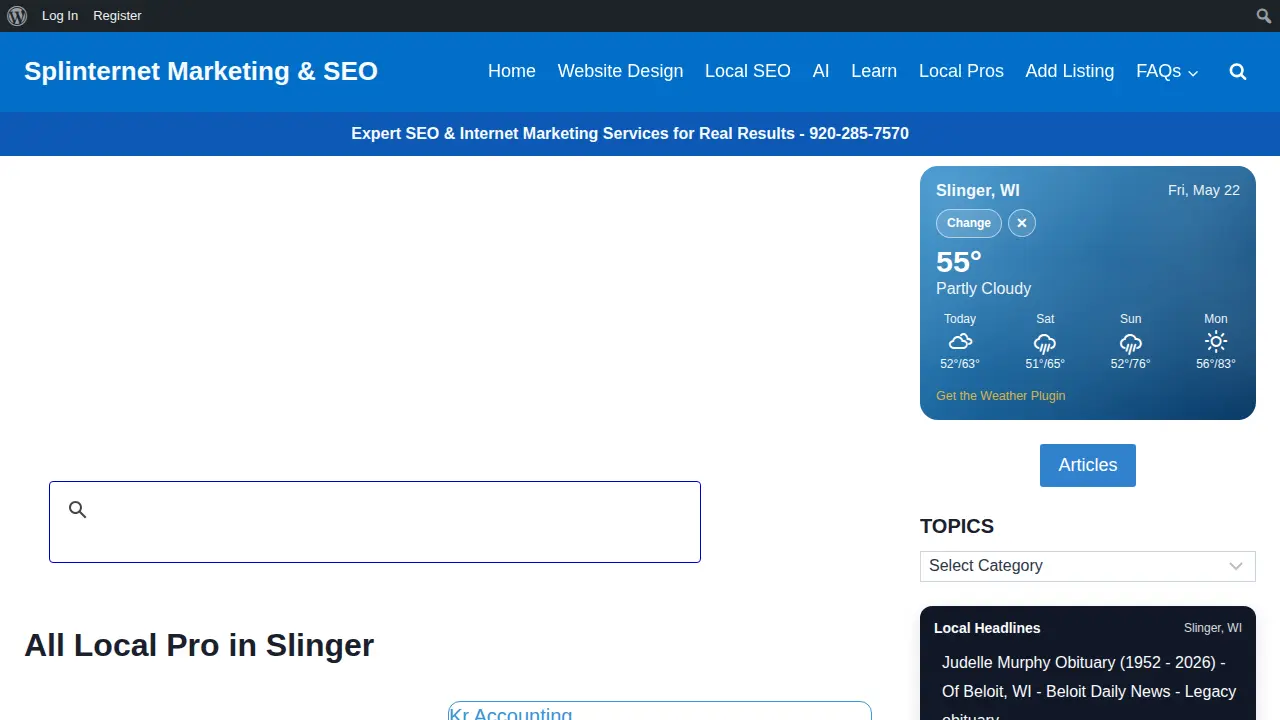The image size is (1280, 720).
Task: Open Get the Weather Plugin link
Action: (1001, 396)
